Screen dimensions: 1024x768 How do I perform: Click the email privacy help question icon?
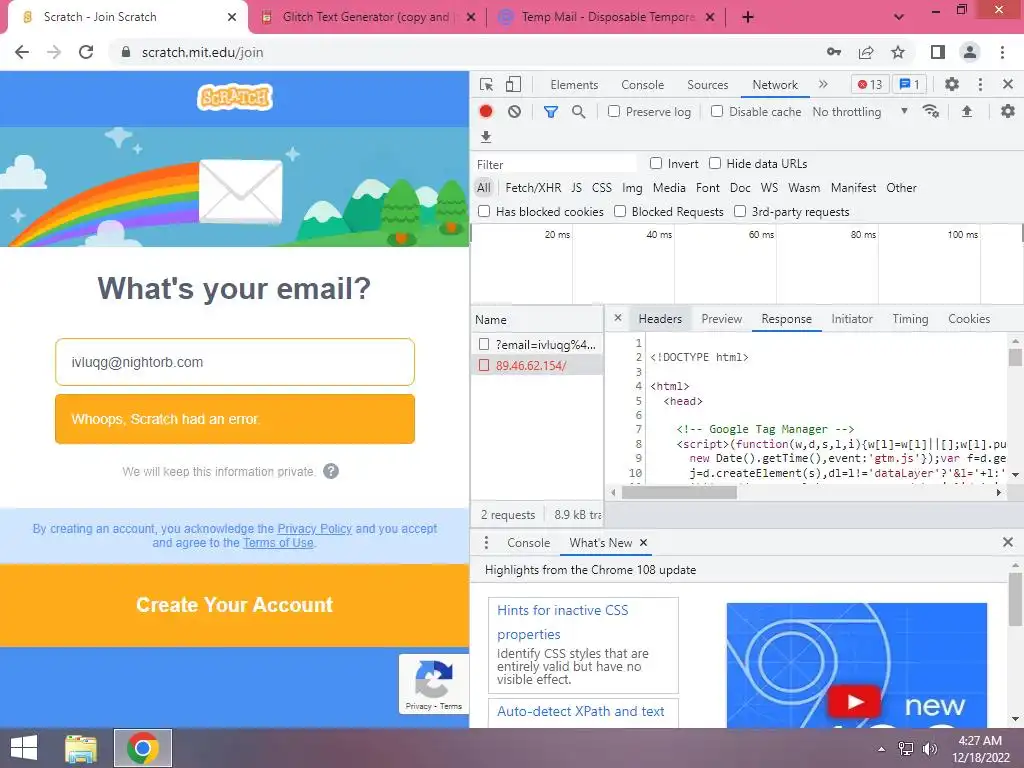click(331, 471)
